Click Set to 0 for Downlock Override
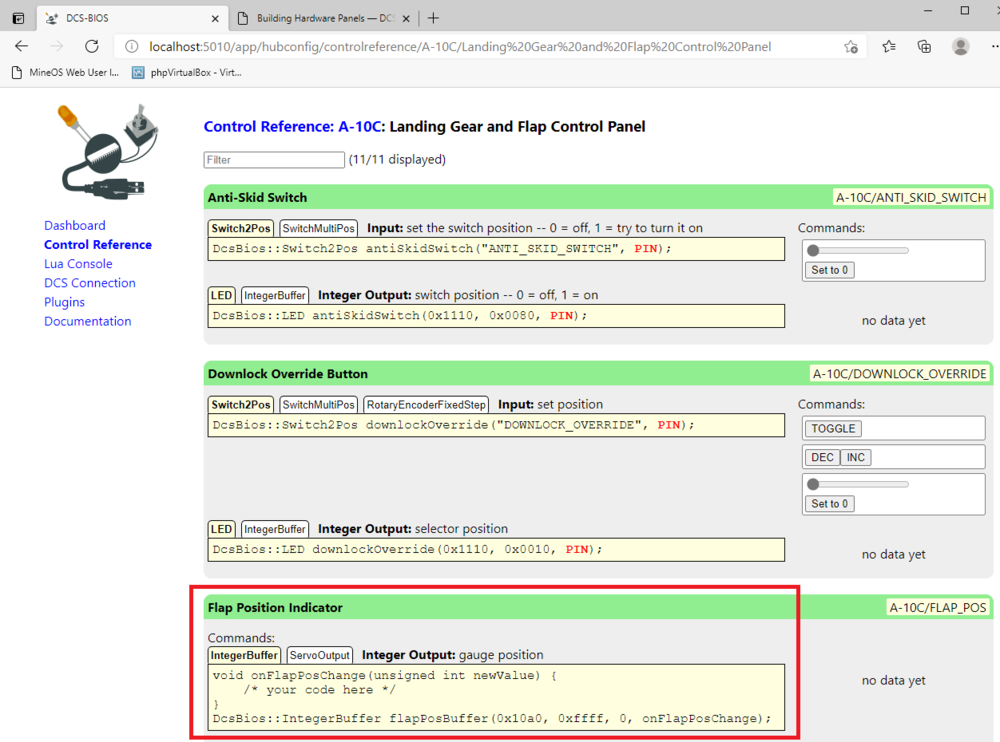Image resolution: width=1000 pixels, height=742 pixels. [829, 503]
